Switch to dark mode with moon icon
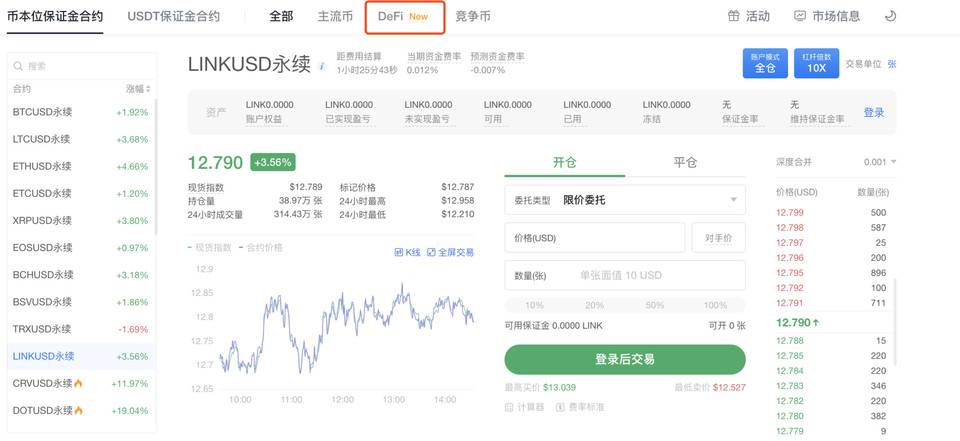Screen dimensions: 960x441 (x=891, y=17)
